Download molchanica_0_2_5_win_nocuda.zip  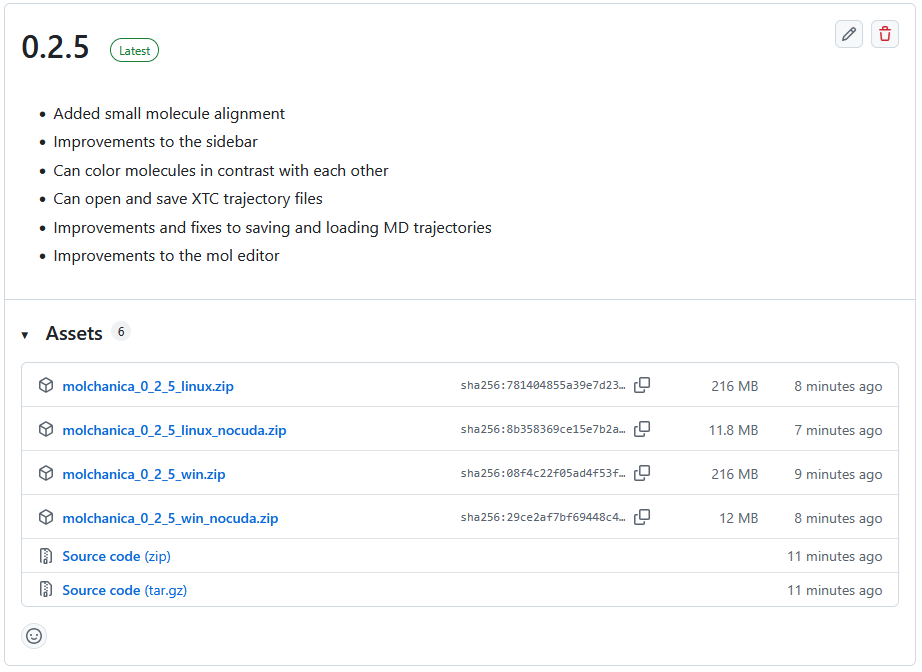tap(169, 517)
